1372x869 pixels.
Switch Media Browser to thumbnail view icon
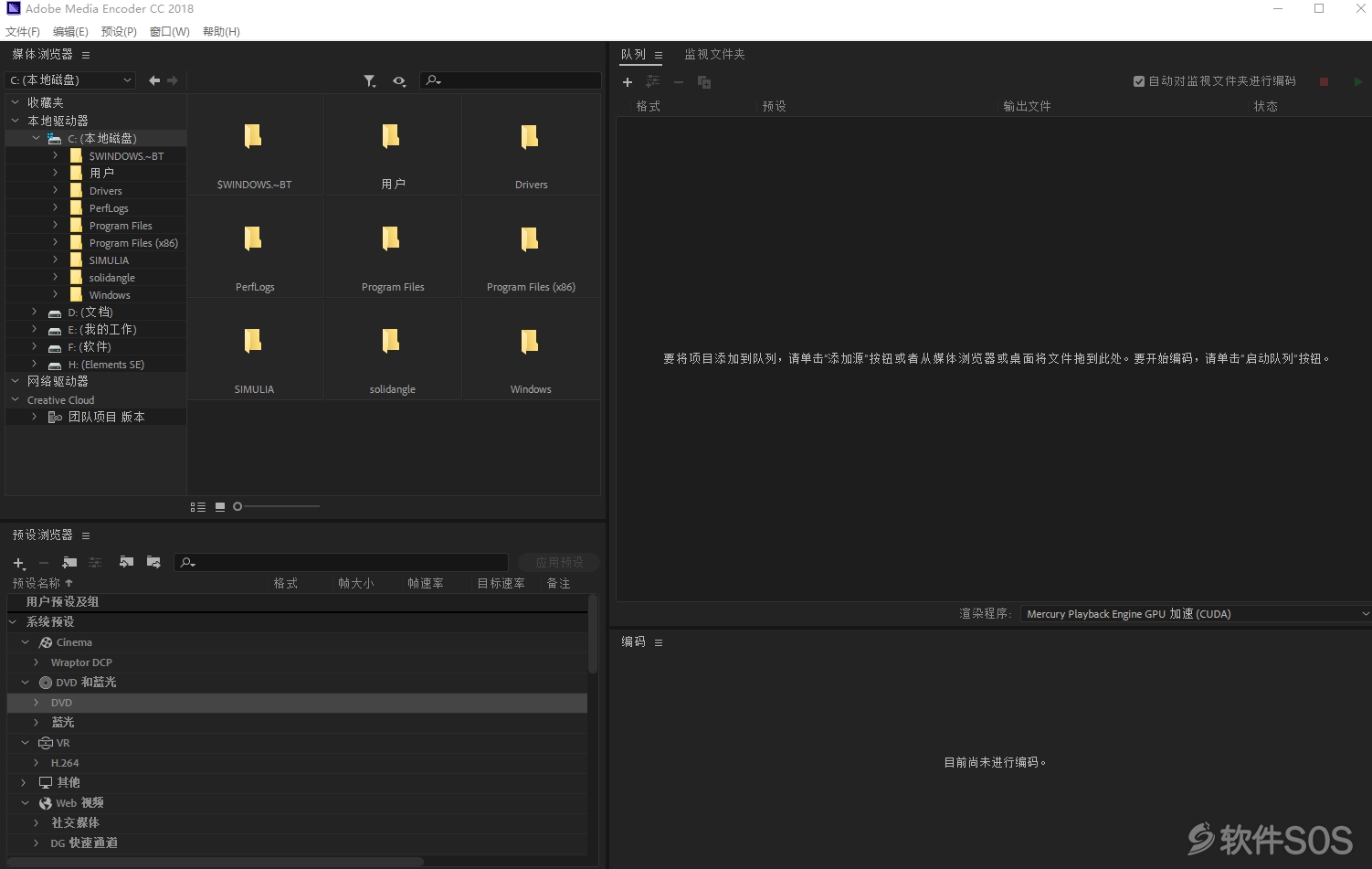click(220, 506)
